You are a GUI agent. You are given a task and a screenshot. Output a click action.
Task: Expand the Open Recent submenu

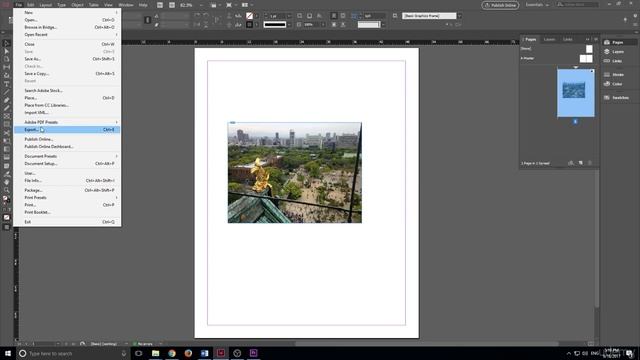pyautogui.click(x=67, y=35)
